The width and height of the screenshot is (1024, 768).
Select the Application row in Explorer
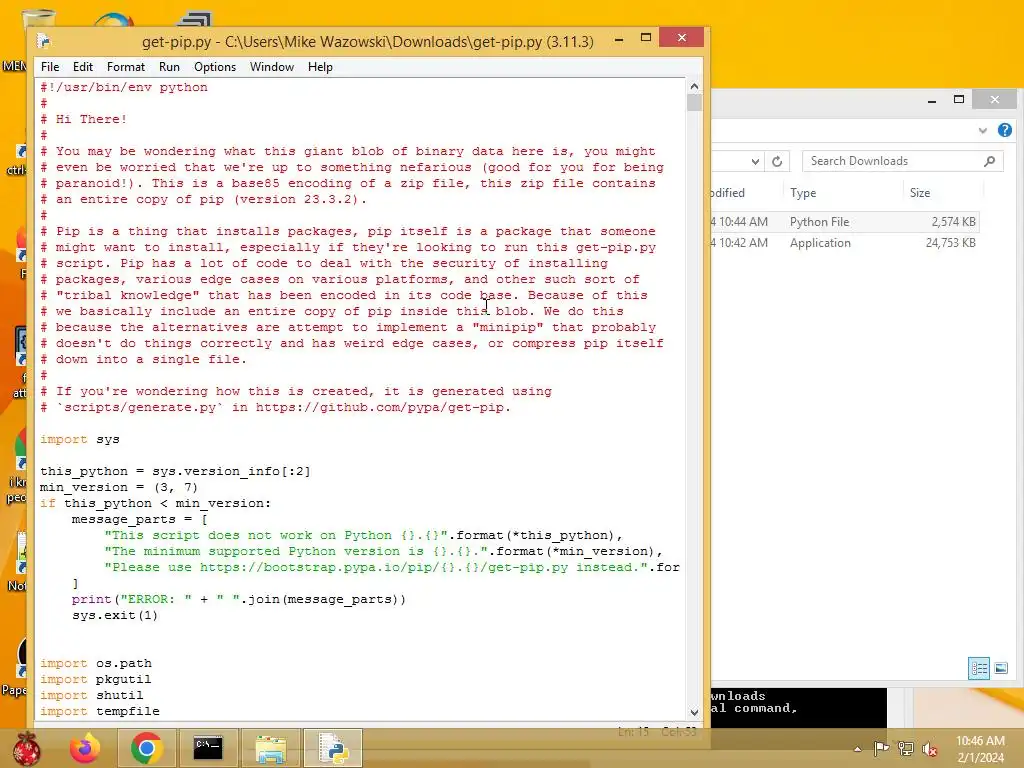(x=845, y=243)
